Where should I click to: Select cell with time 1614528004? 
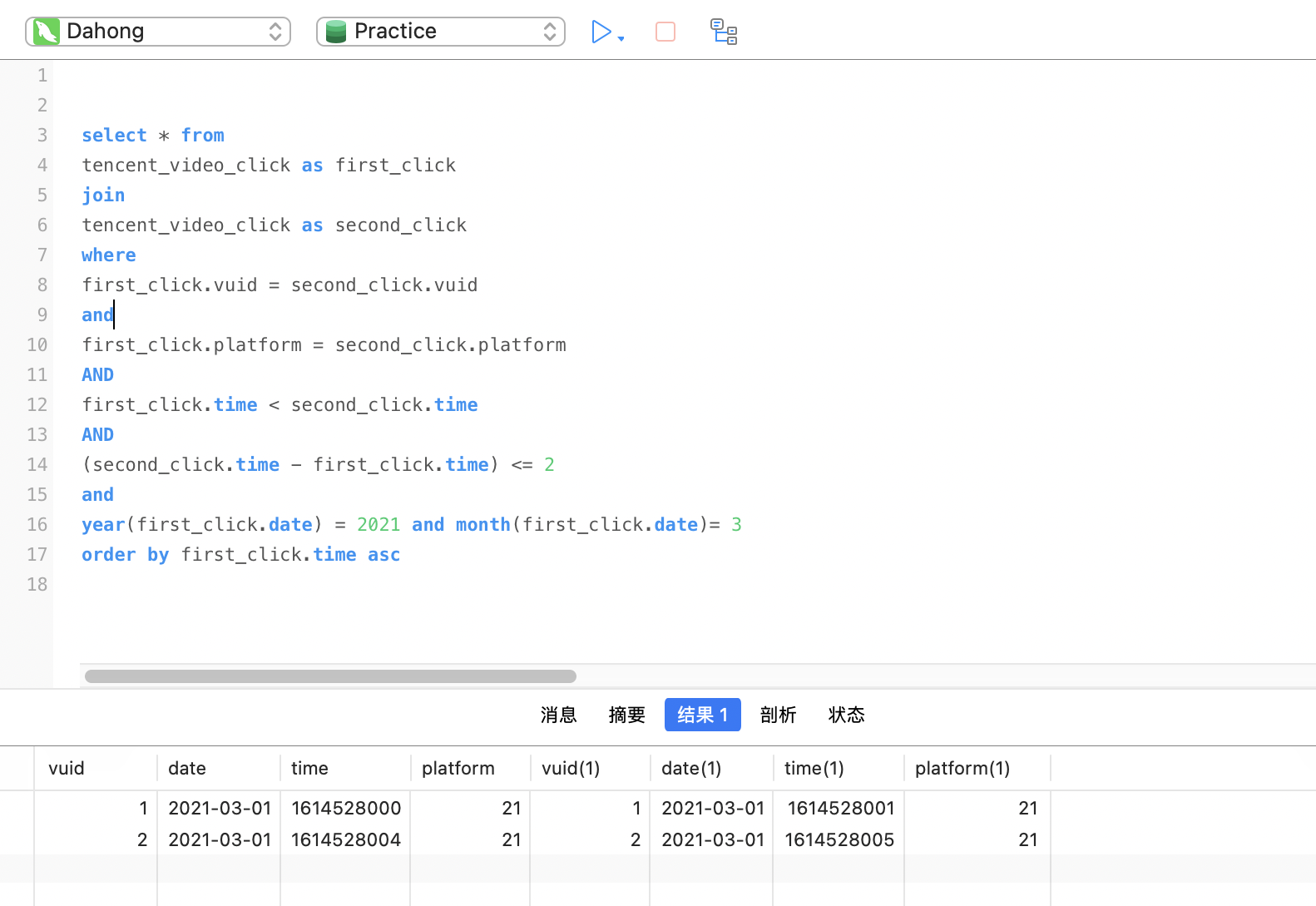tap(345, 839)
